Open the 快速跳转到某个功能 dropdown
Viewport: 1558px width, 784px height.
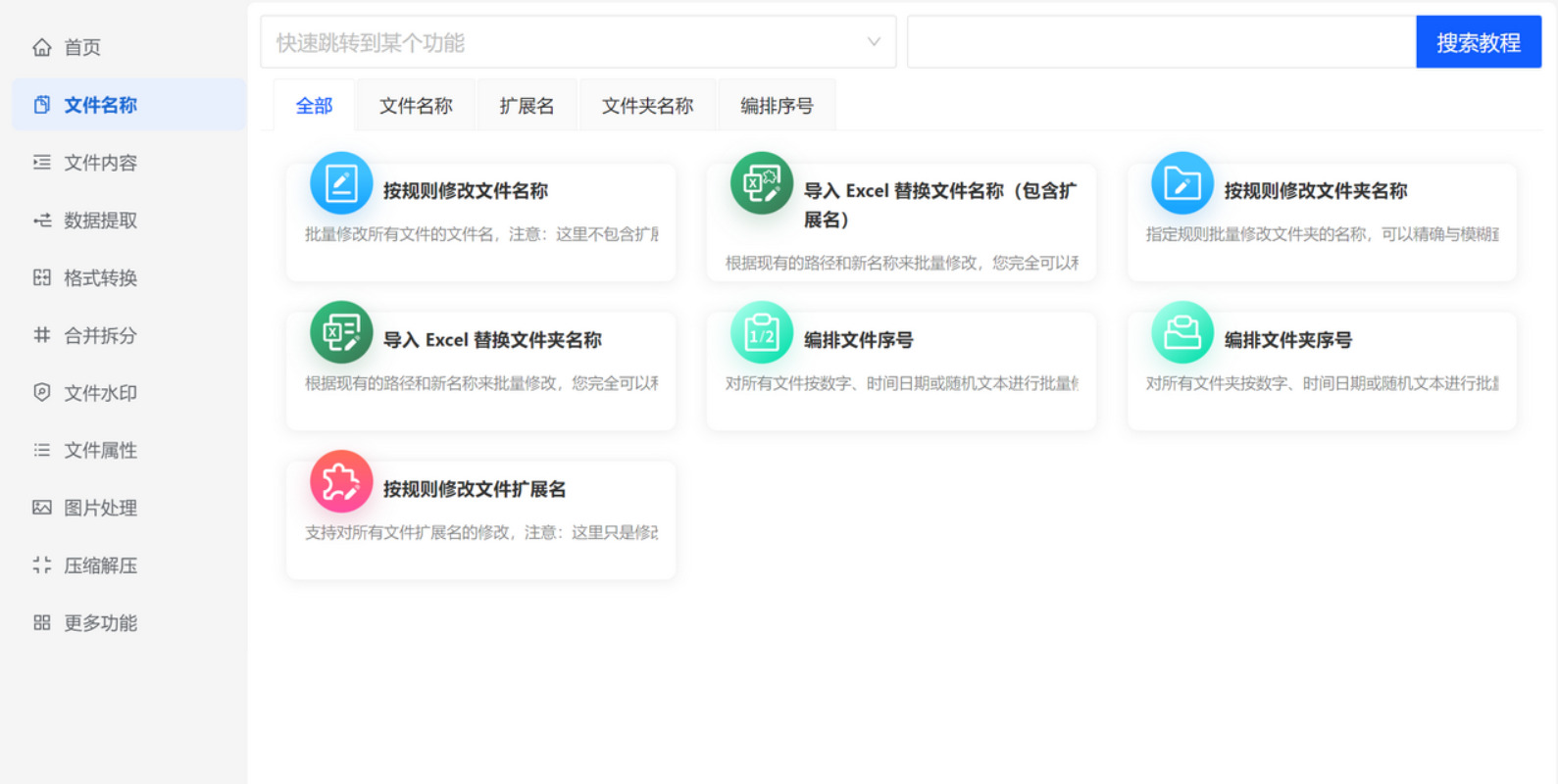[578, 42]
